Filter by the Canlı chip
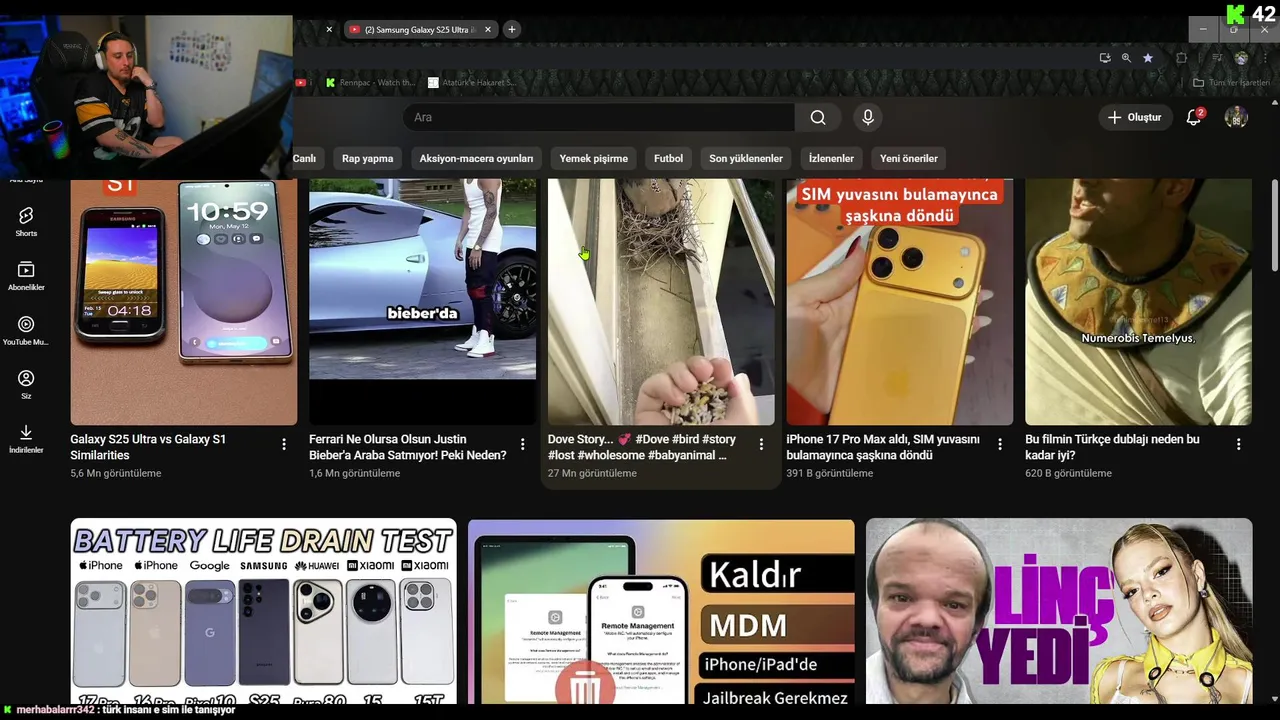Screen dimensions: 1280x720 point(304,158)
